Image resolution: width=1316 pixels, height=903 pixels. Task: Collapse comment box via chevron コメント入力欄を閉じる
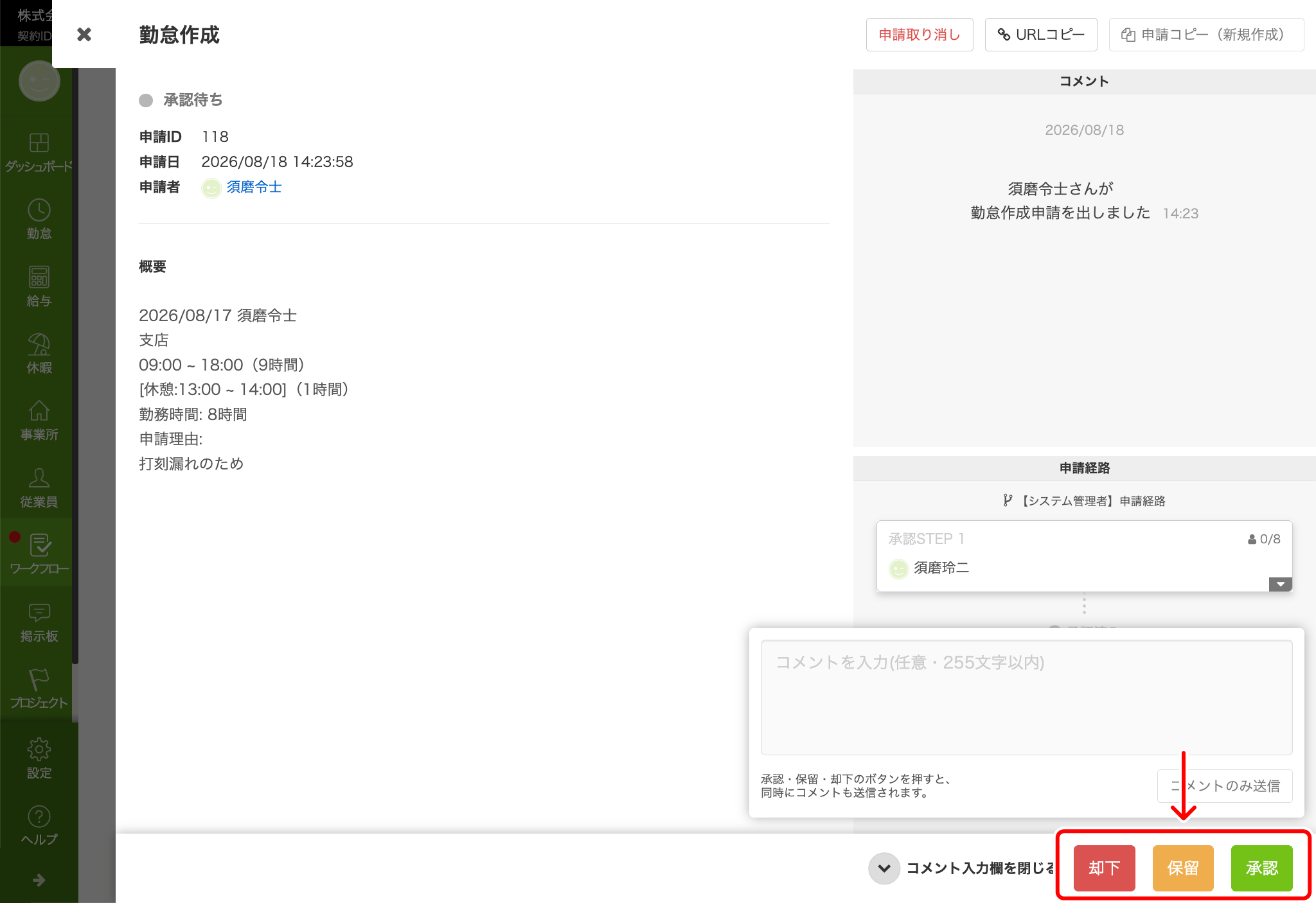(x=884, y=868)
